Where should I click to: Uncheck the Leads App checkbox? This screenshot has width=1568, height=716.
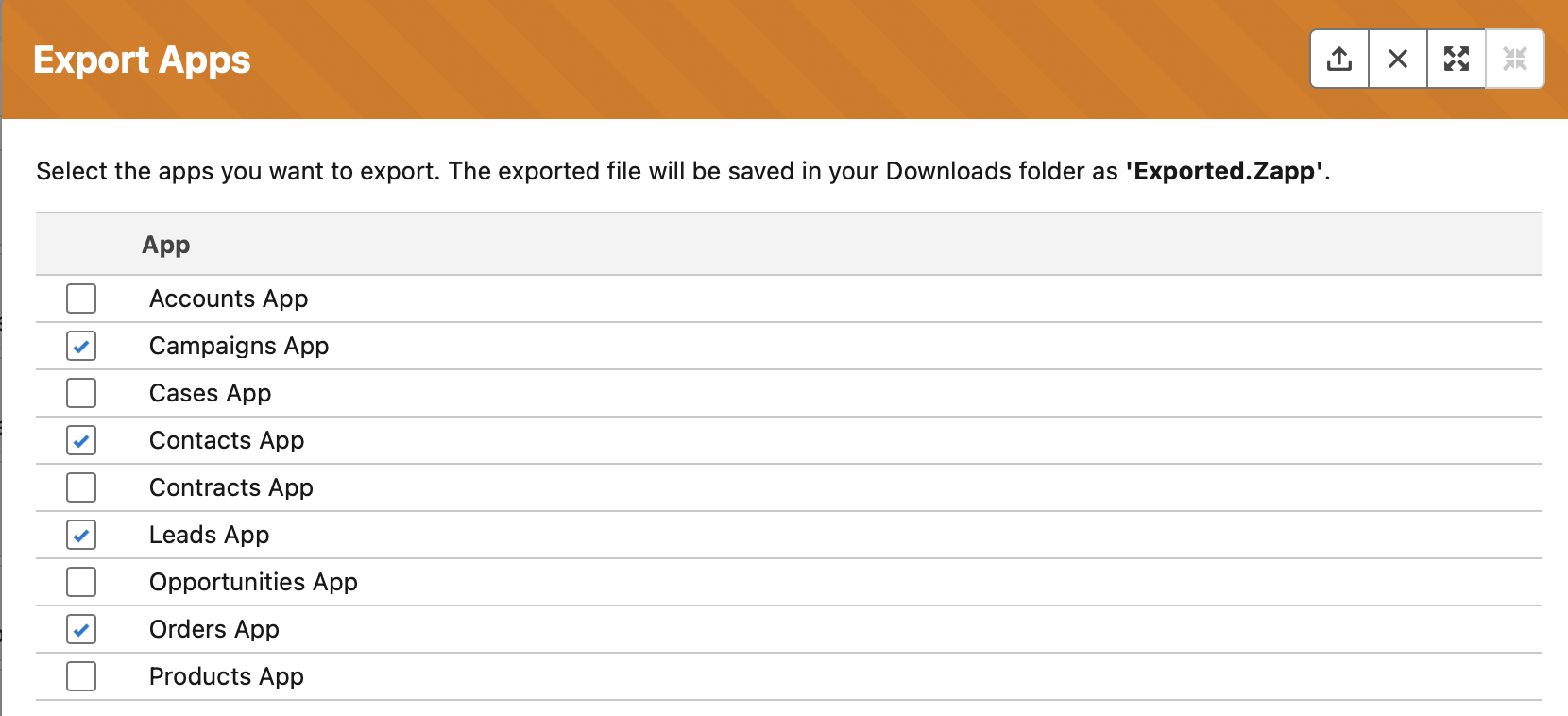coord(81,535)
